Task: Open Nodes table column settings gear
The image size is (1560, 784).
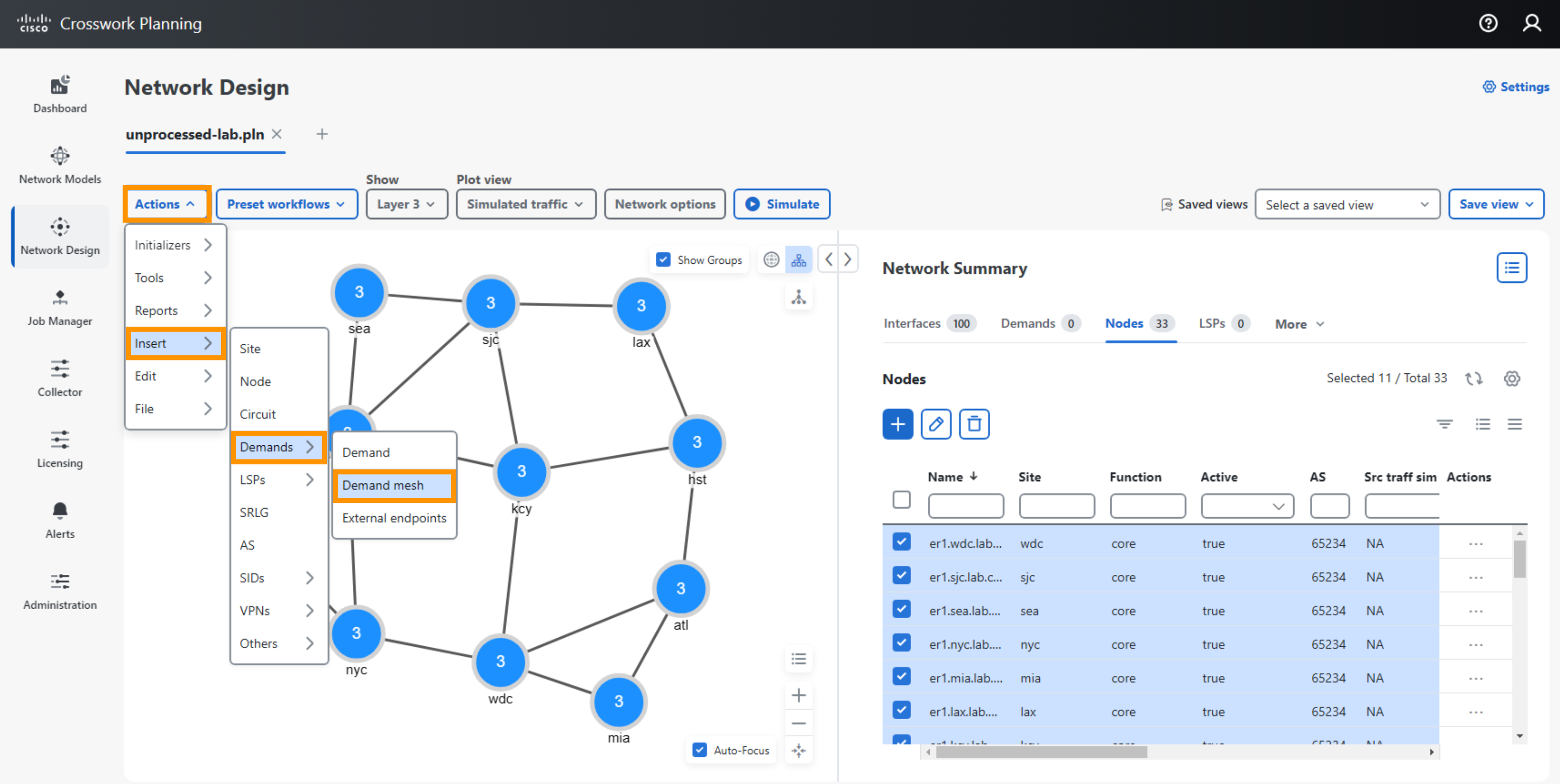Action: (1512, 378)
